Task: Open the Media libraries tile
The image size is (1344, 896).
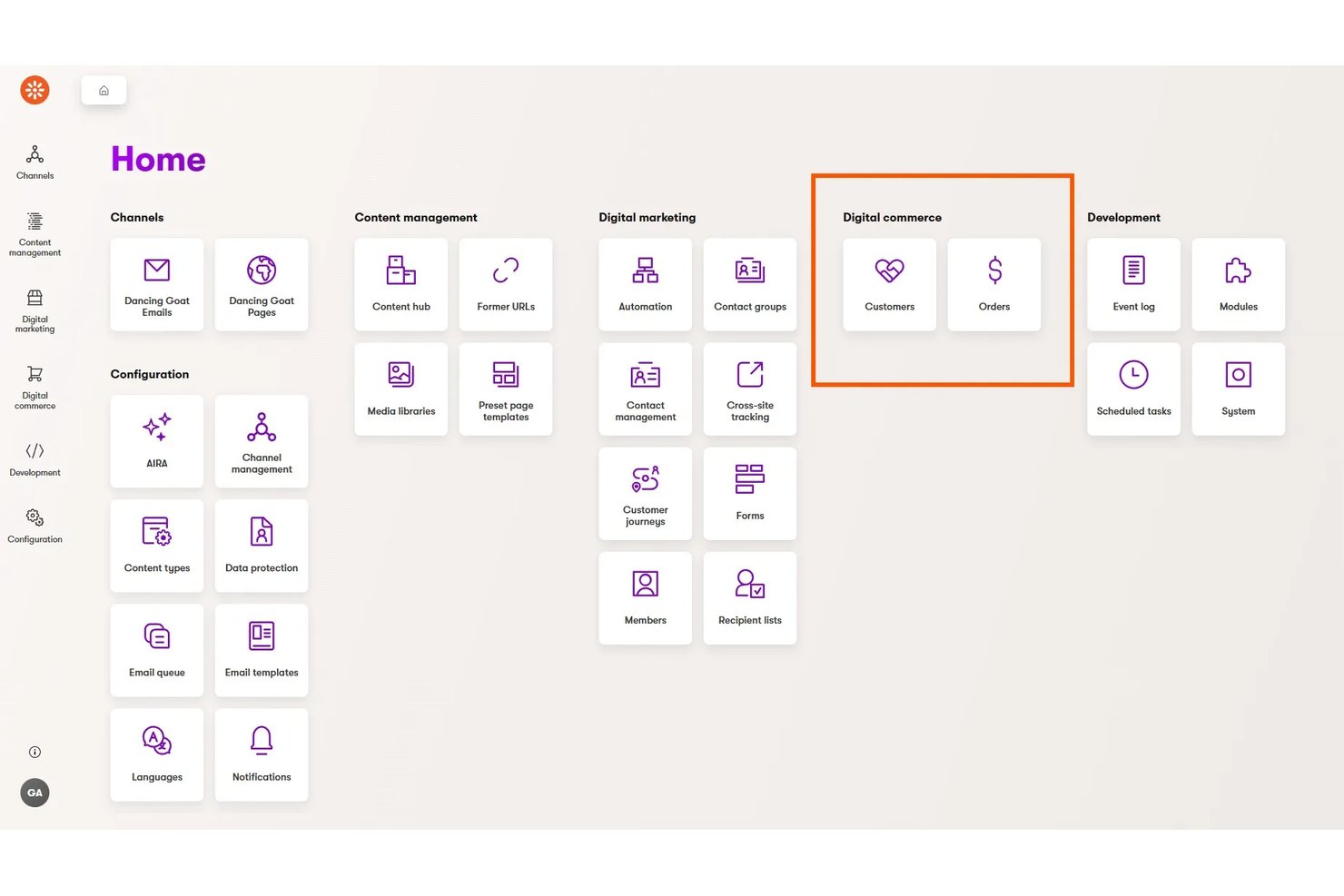Action: pyautogui.click(x=401, y=389)
